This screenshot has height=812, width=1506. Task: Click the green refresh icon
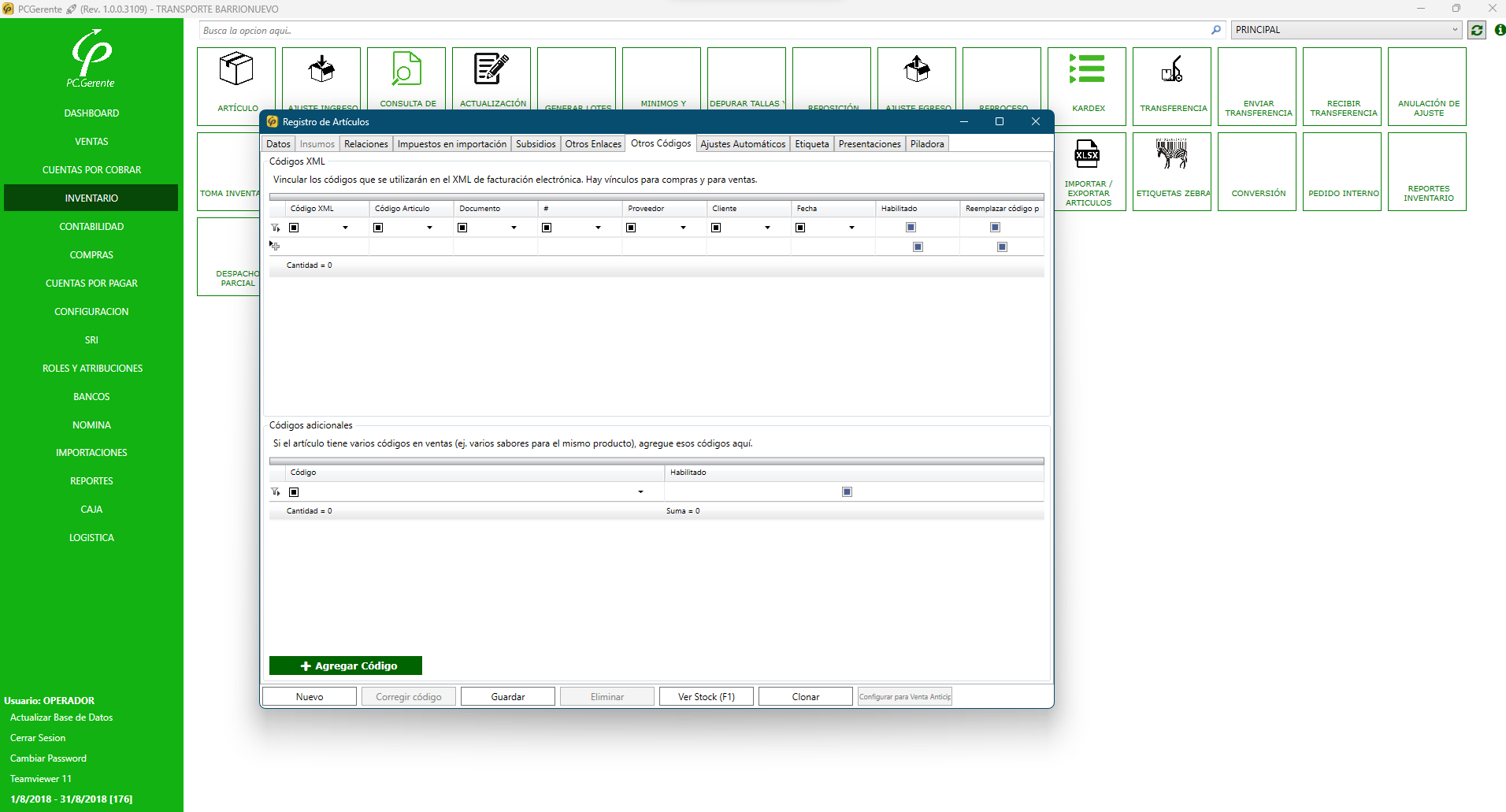point(1477,30)
